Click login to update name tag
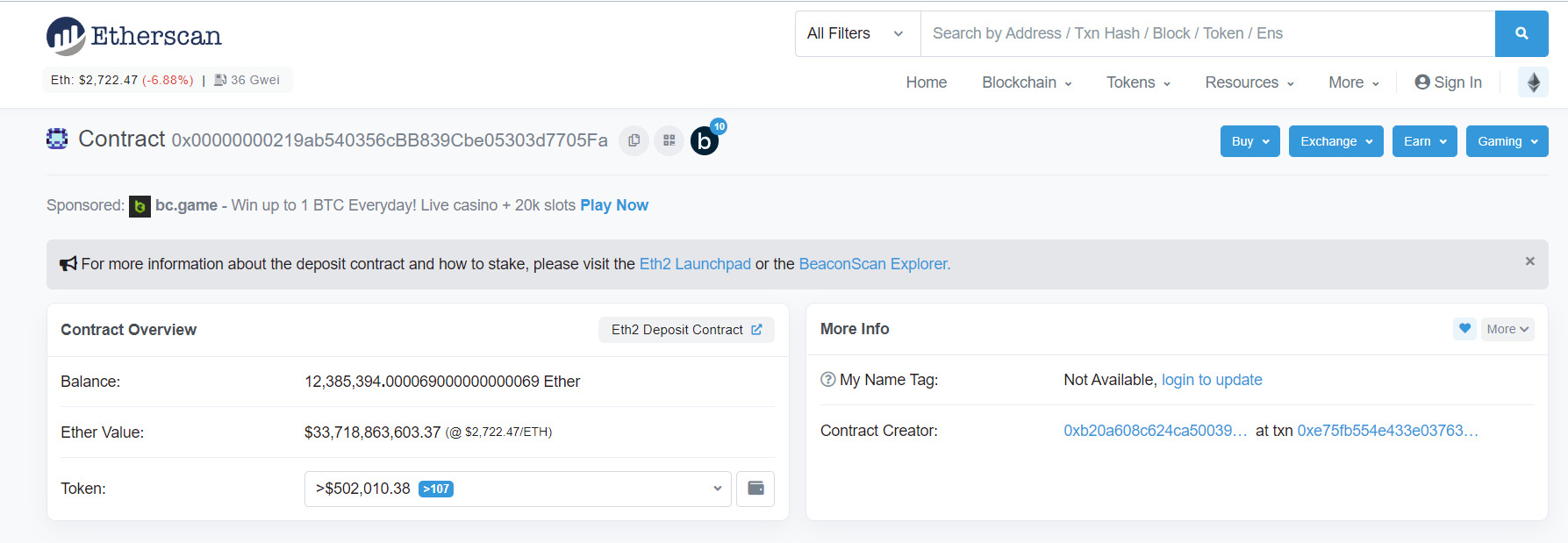The image size is (1568, 543). tap(1212, 380)
